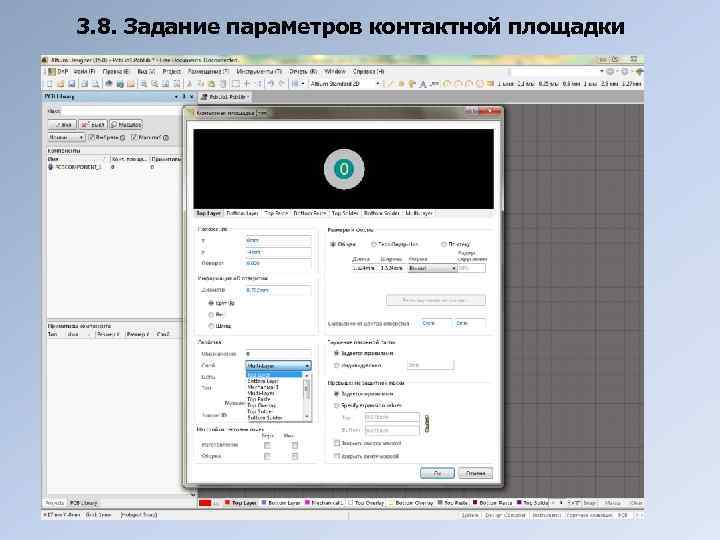This screenshot has height=540, width=720.
Task: Choose Top Paste in the layer dropdown list
Action: (274, 399)
